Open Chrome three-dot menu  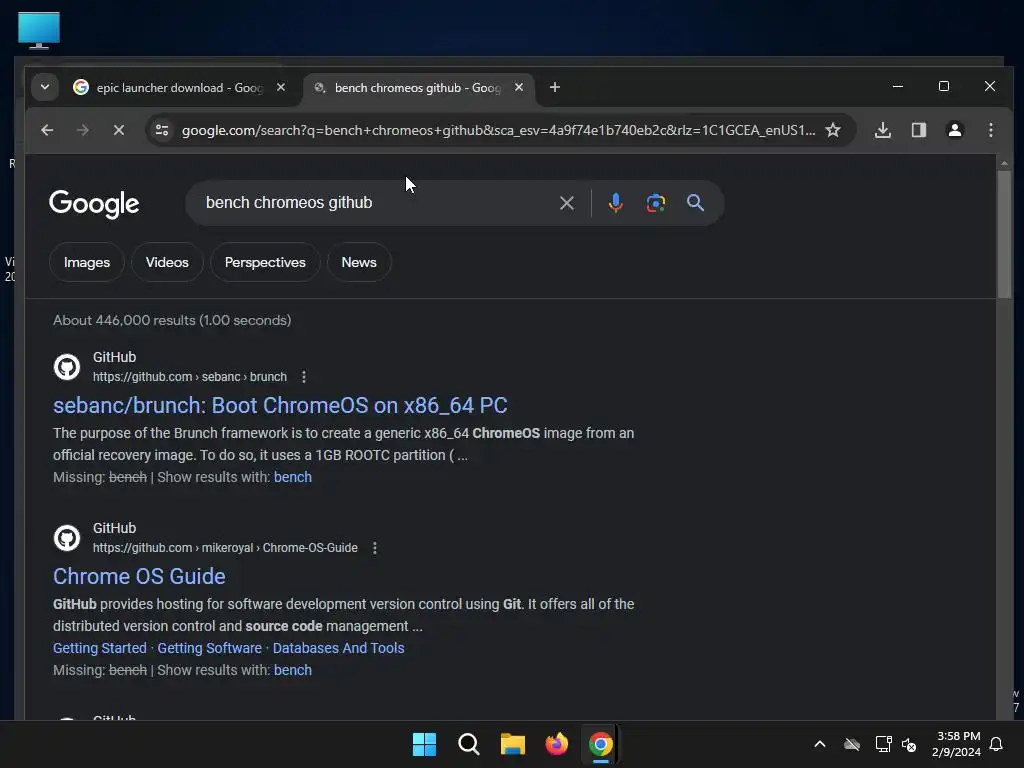point(991,130)
